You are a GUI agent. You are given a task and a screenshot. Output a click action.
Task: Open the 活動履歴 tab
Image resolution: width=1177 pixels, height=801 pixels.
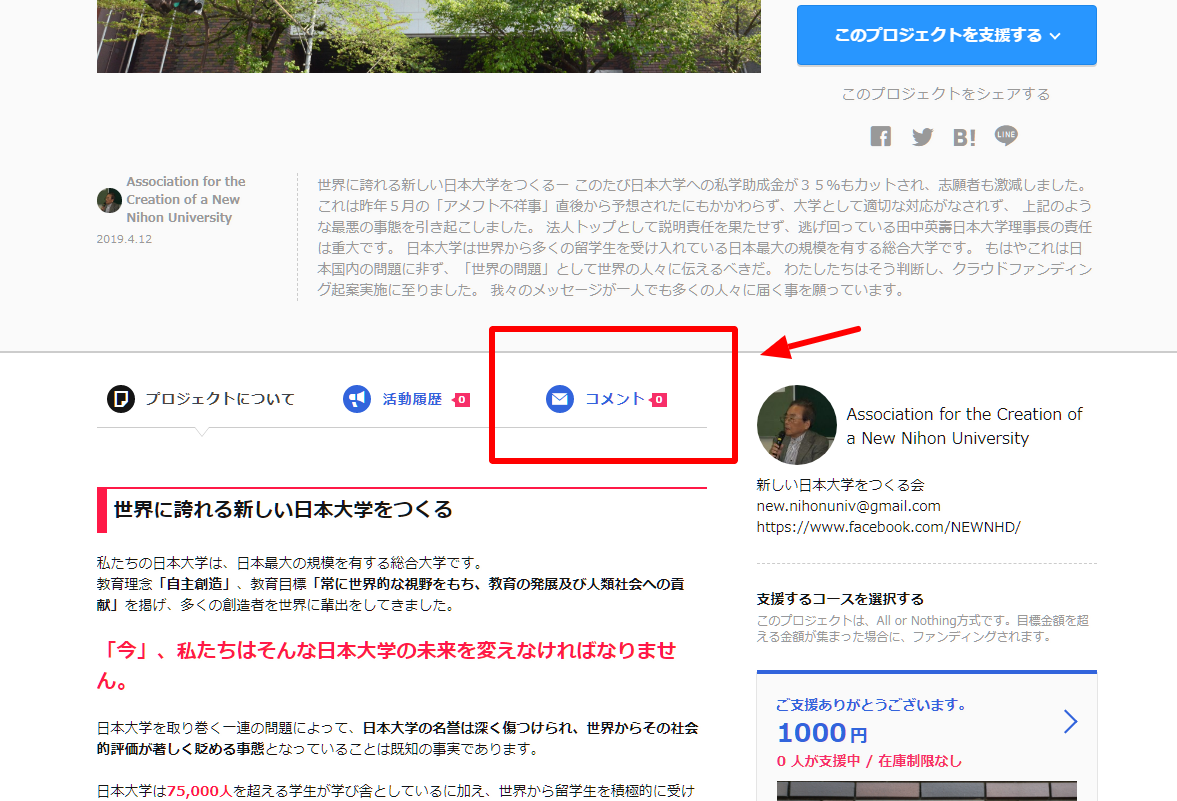[406, 399]
